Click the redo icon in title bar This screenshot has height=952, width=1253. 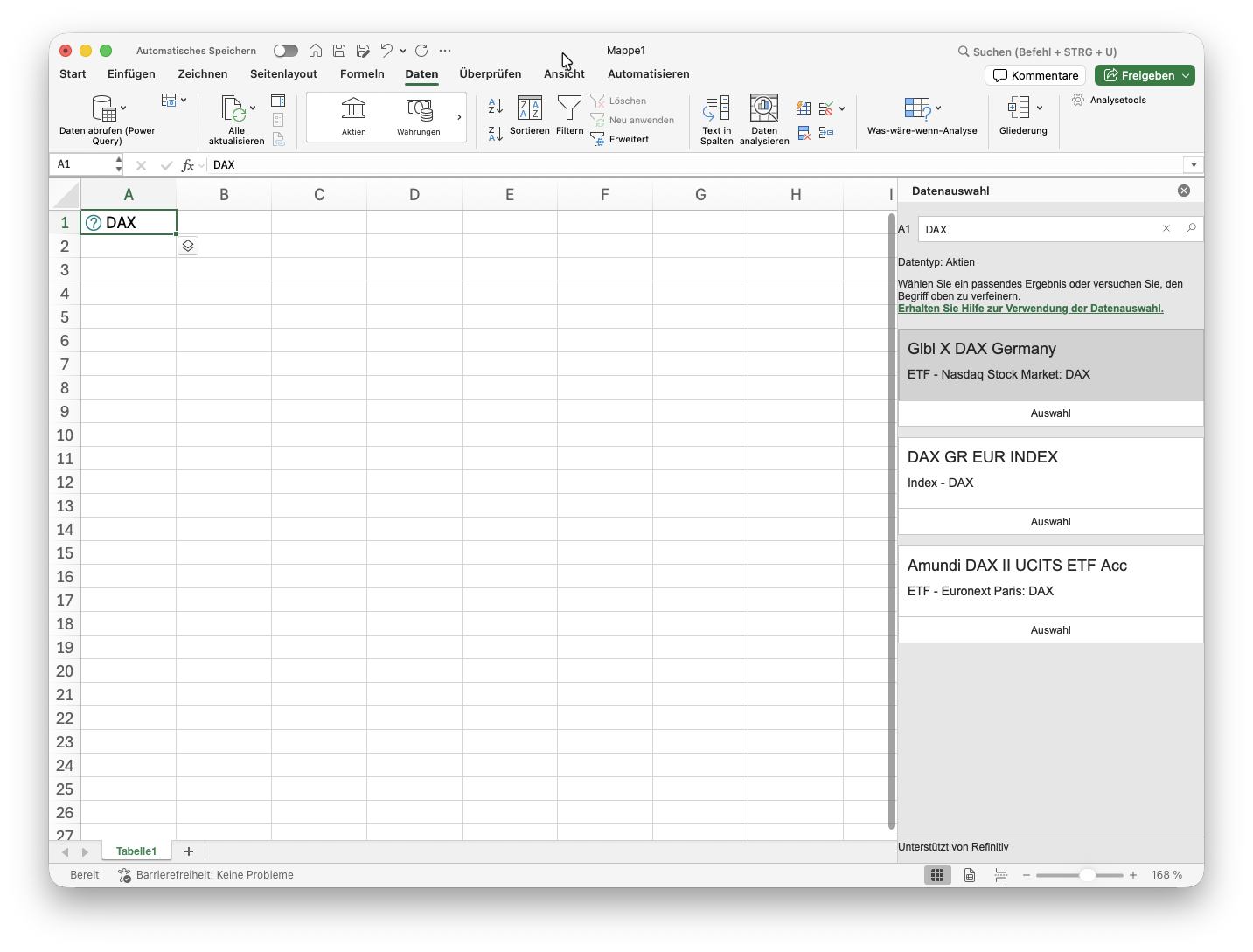[x=421, y=51]
